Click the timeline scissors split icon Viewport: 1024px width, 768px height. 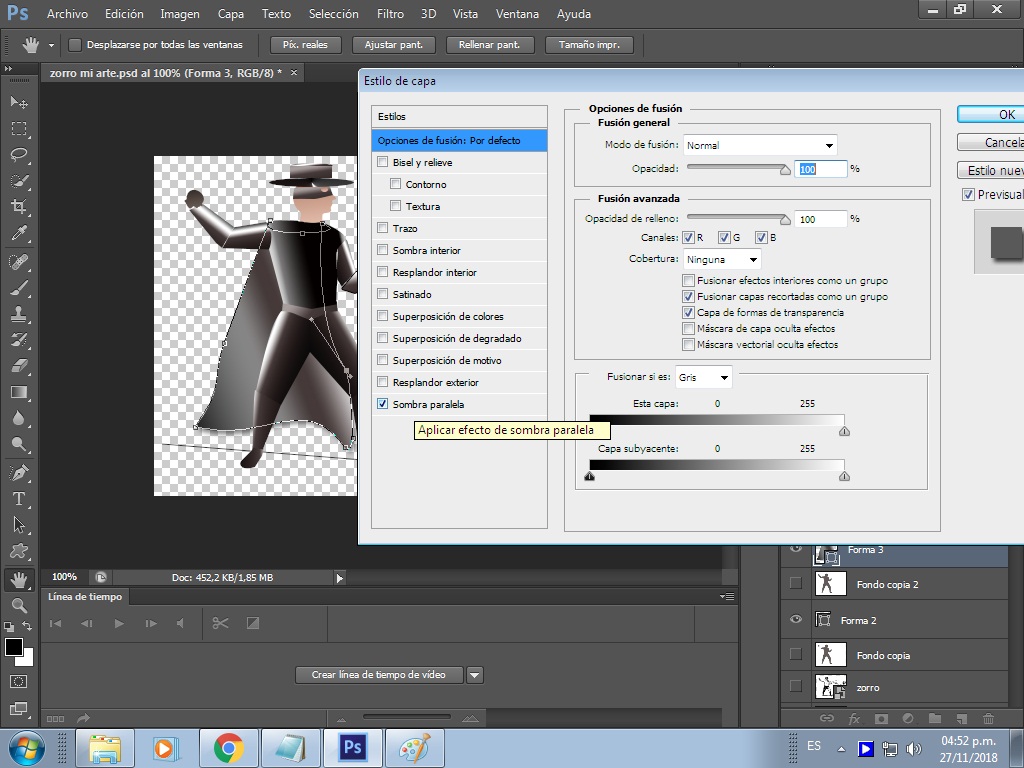tap(220, 623)
